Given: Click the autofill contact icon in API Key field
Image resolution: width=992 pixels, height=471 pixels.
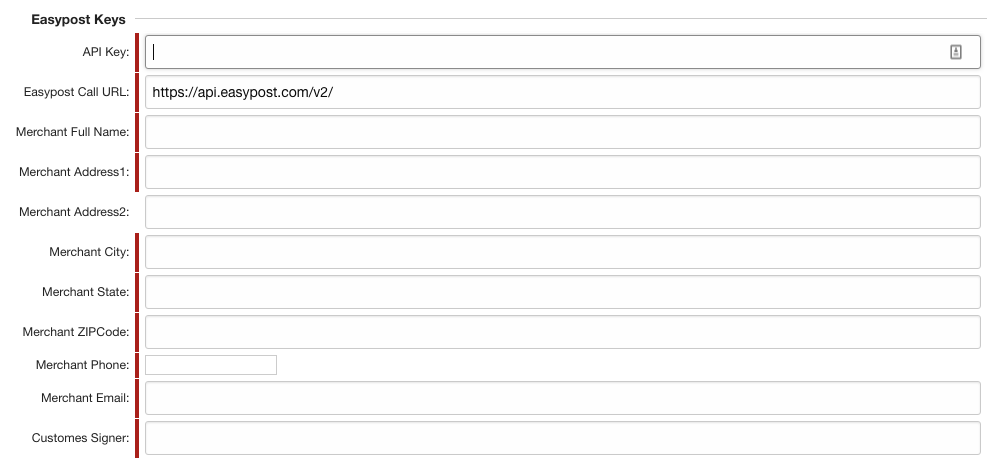Looking at the screenshot, I should click(x=955, y=52).
